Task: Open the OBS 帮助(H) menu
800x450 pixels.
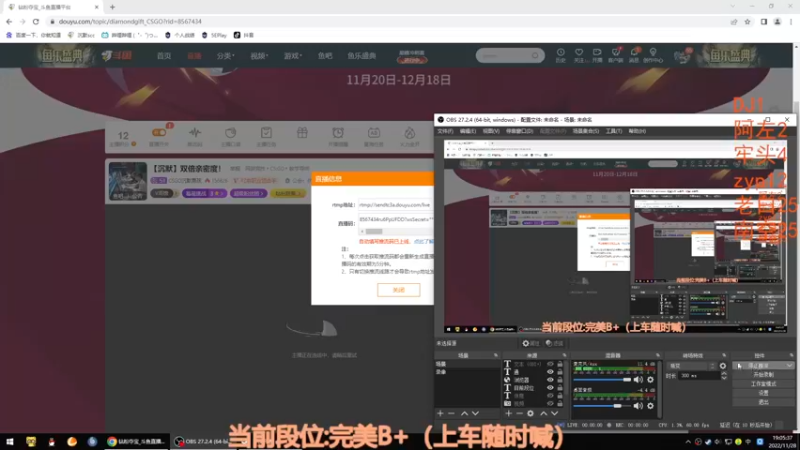Action: (637, 131)
